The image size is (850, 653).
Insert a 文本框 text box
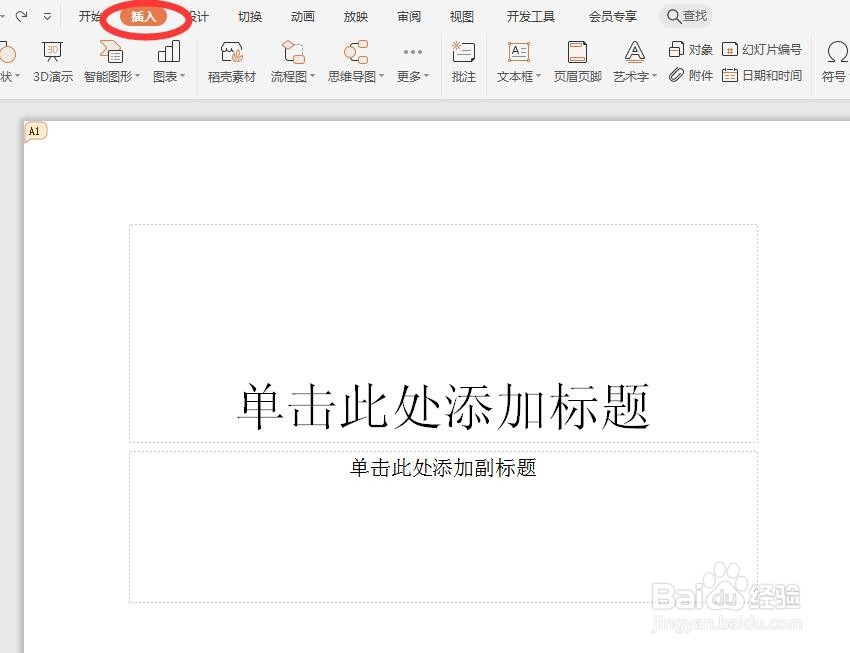514,62
